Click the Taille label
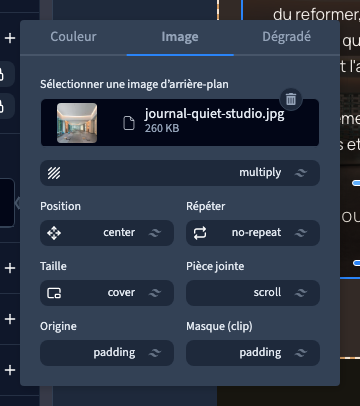 [53, 266]
